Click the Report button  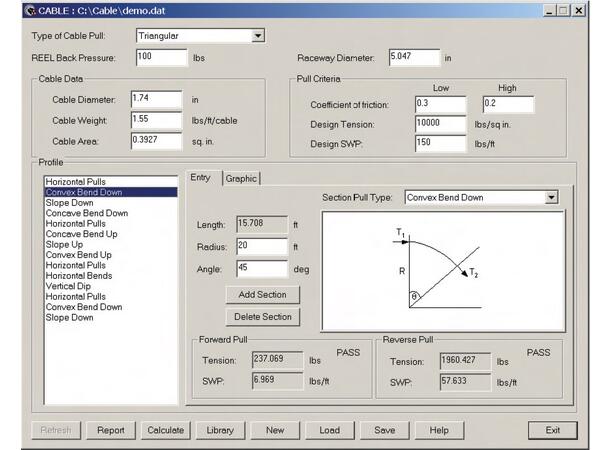tap(111, 430)
